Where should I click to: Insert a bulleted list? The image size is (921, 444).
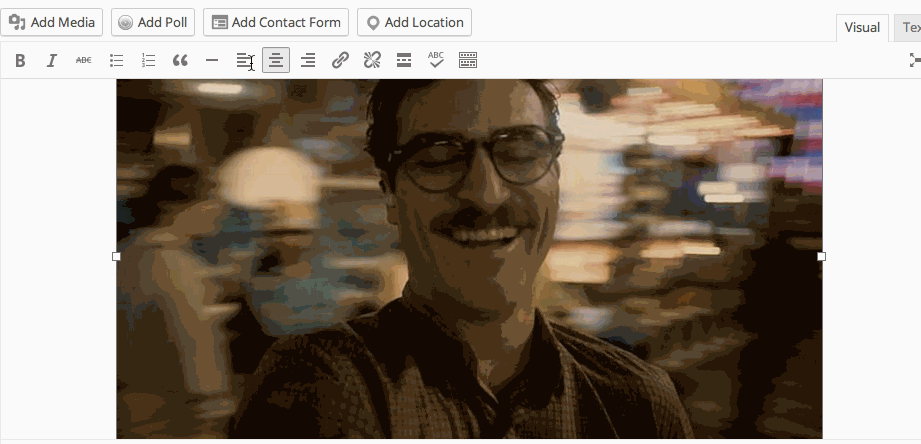coord(116,61)
